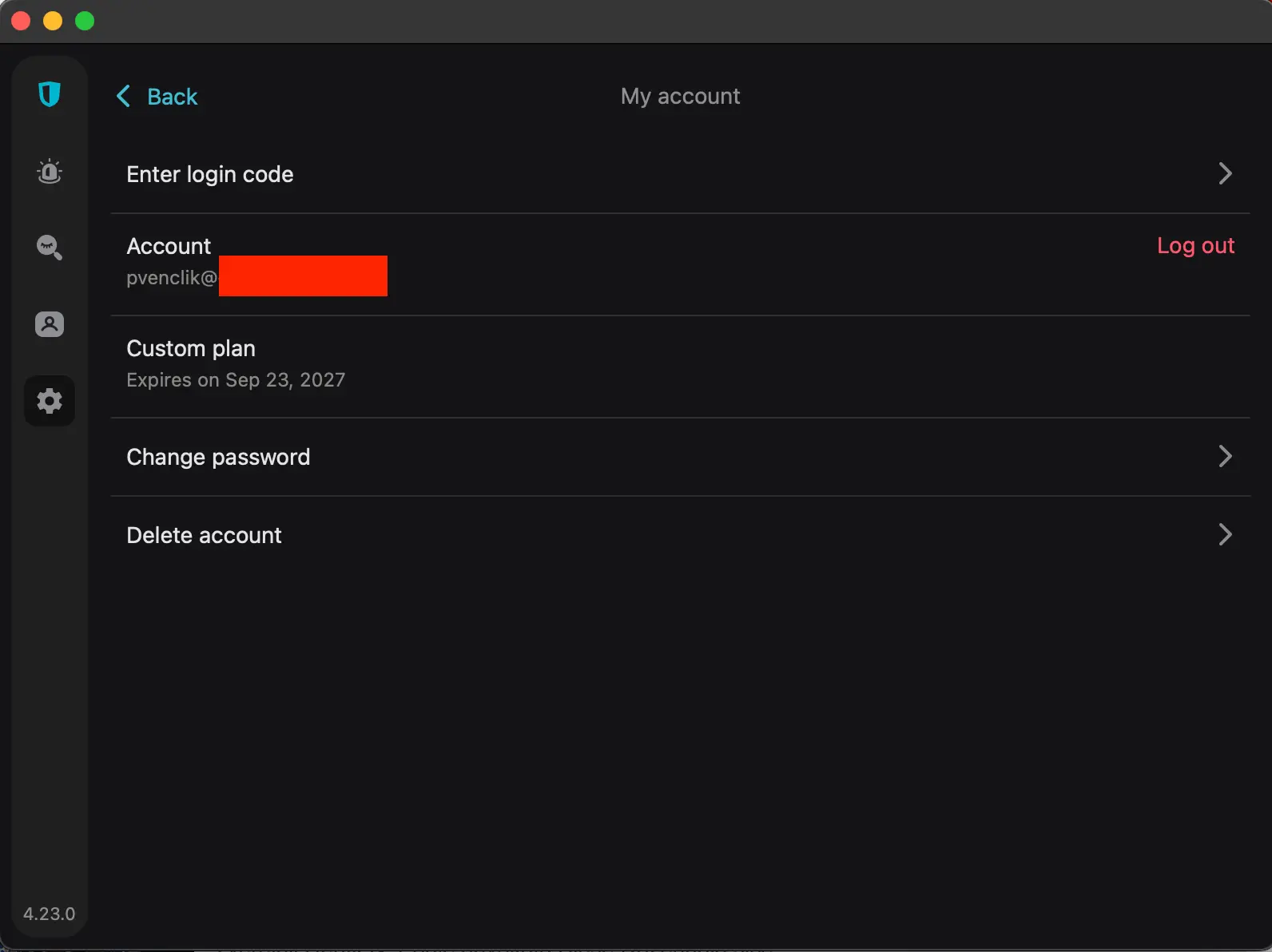Open the account switcher person icon
Screen dimensions: 1272x952
click(50, 323)
